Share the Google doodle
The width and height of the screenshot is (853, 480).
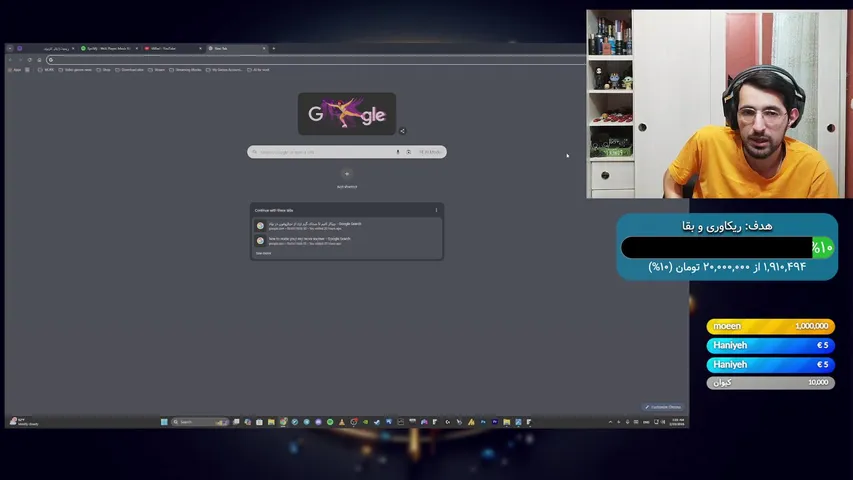coord(403,131)
